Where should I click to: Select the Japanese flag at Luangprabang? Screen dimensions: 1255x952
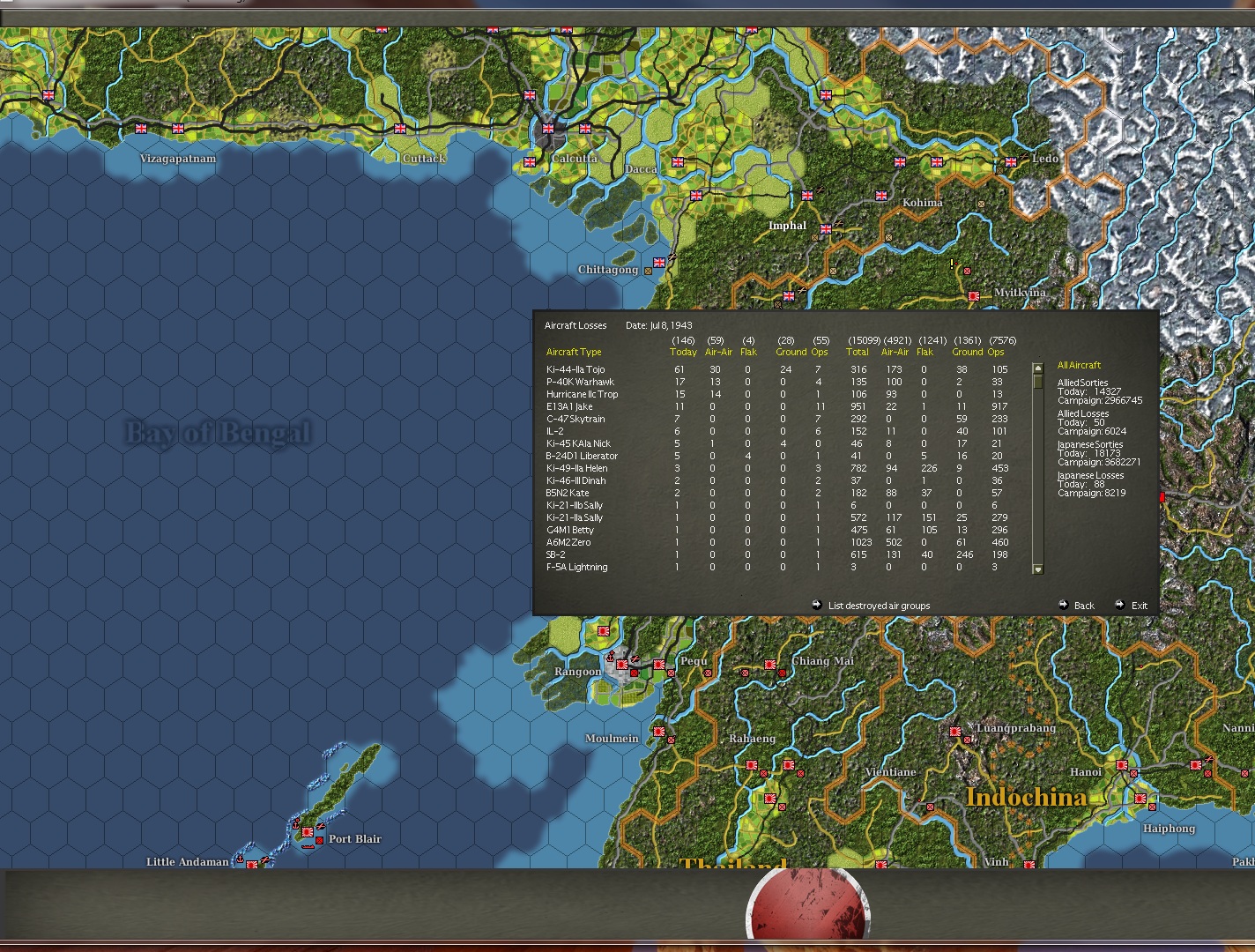[955, 732]
